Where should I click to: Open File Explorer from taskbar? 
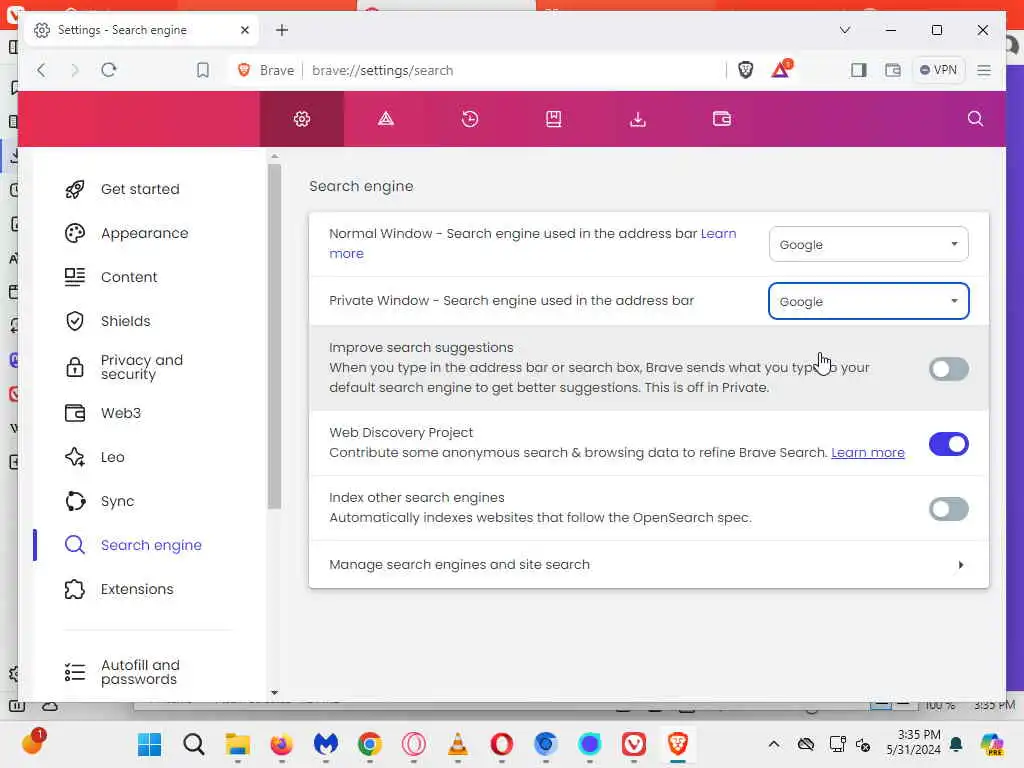pyautogui.click(x=238, y=744)
